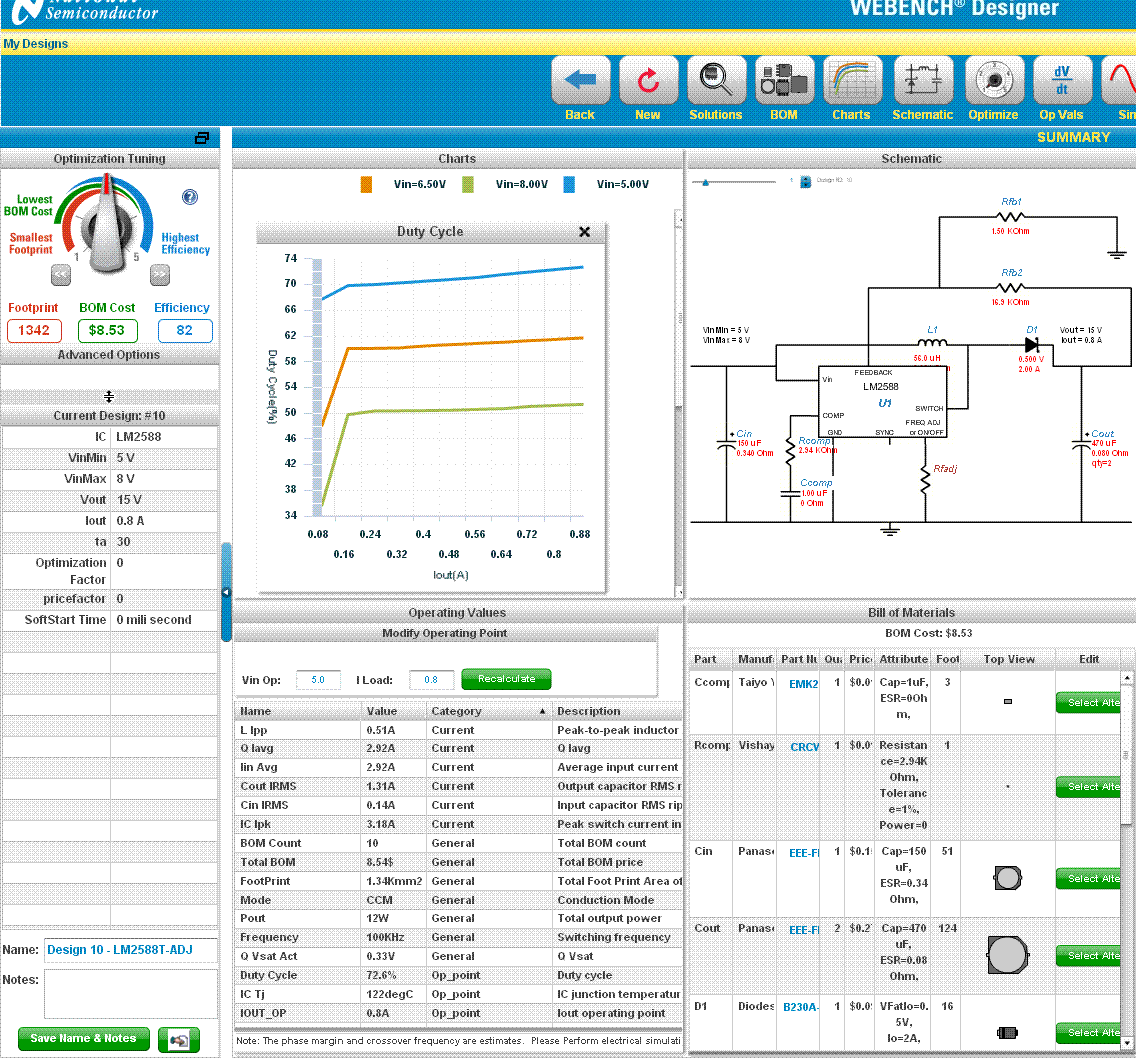
Task: Sort operating values by Value column
Action: [394, 712]
